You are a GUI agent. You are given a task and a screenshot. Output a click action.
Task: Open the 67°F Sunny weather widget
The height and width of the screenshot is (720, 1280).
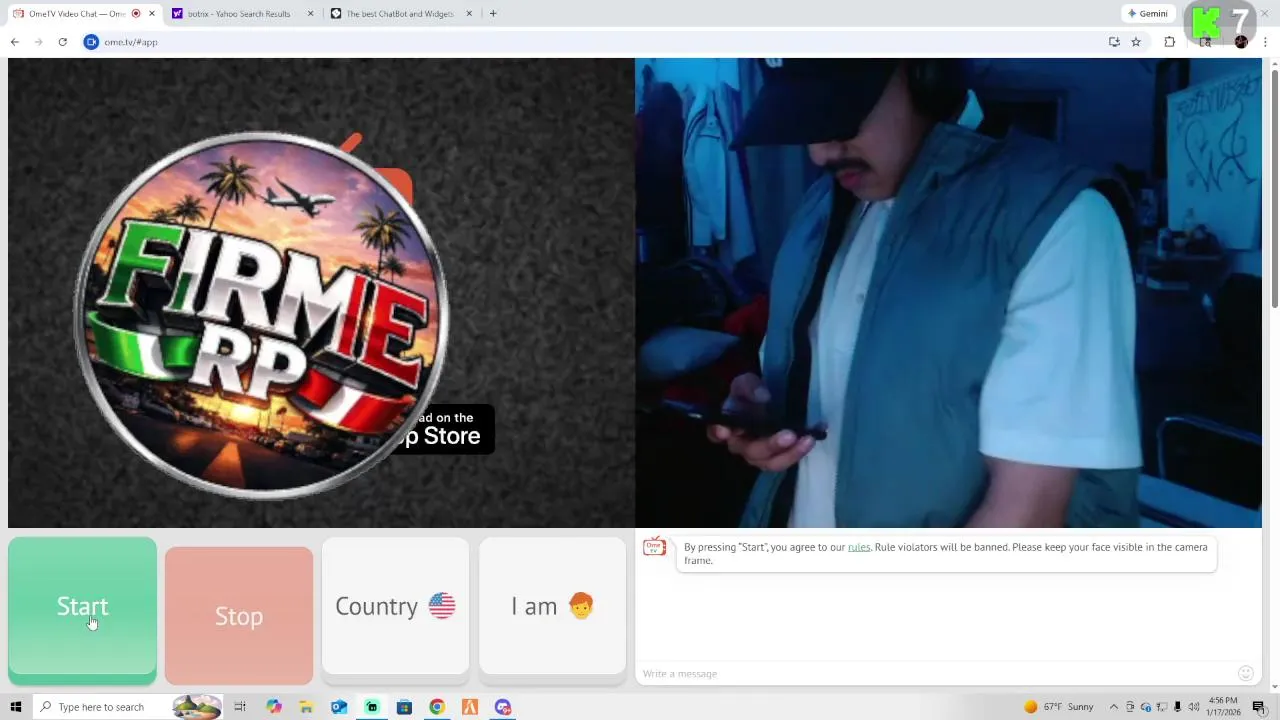tap(1059, 707)
